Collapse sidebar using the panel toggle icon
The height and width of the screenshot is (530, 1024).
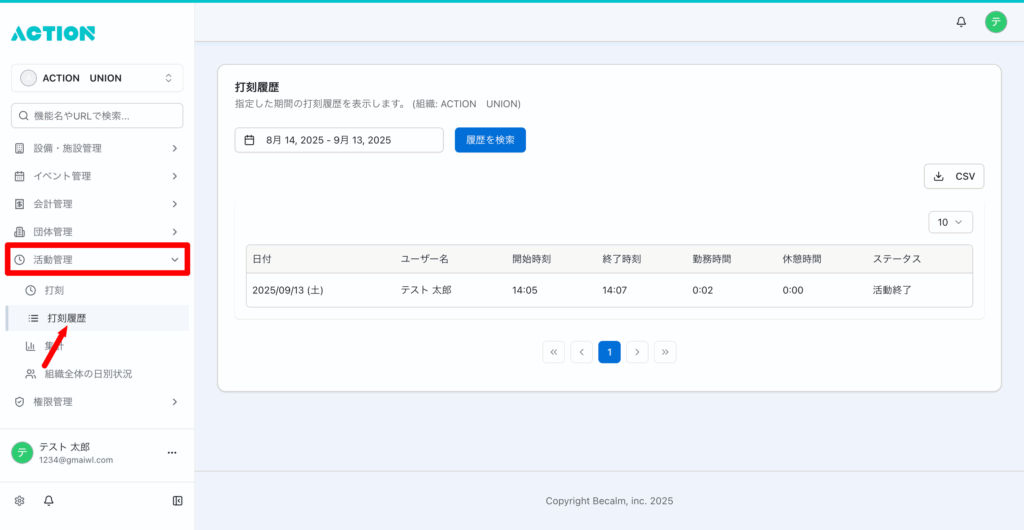click(177, 500)
